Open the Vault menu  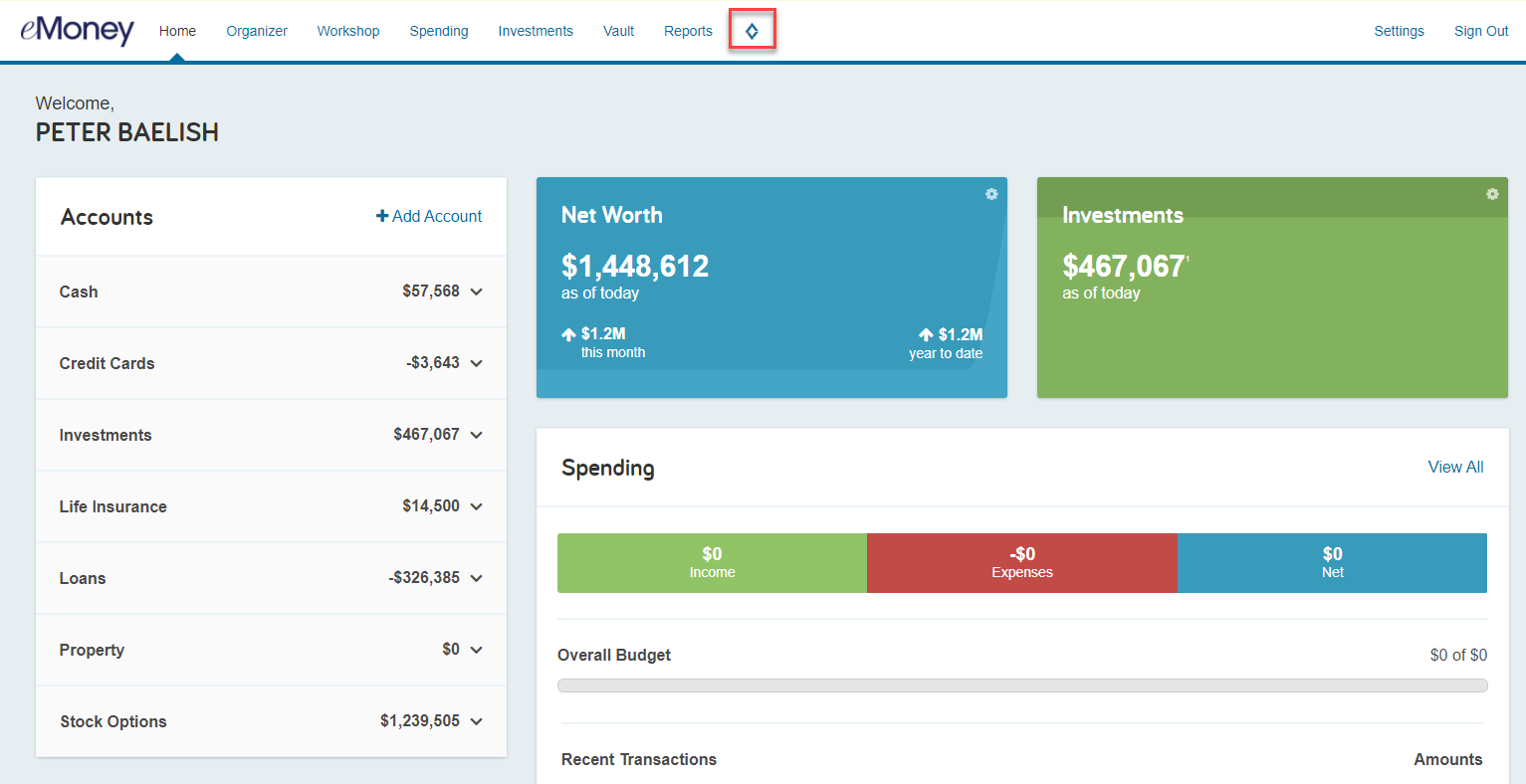pos(618,31)
